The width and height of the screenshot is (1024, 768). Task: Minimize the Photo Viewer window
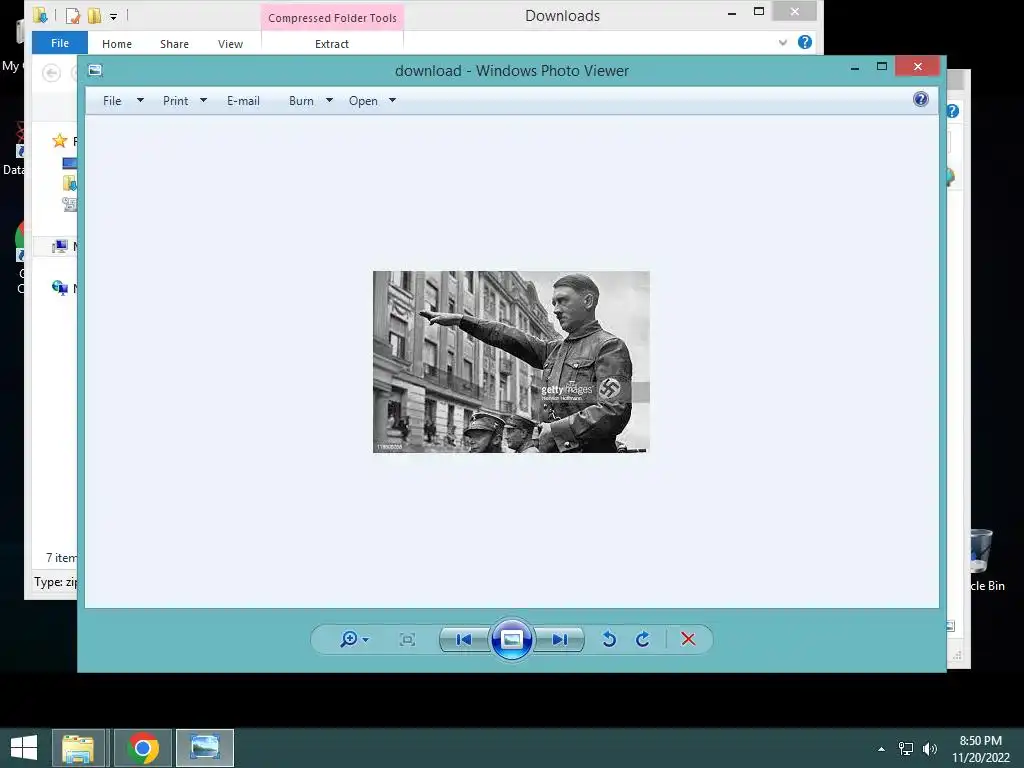pyautogui.click(x=855, y=68)
